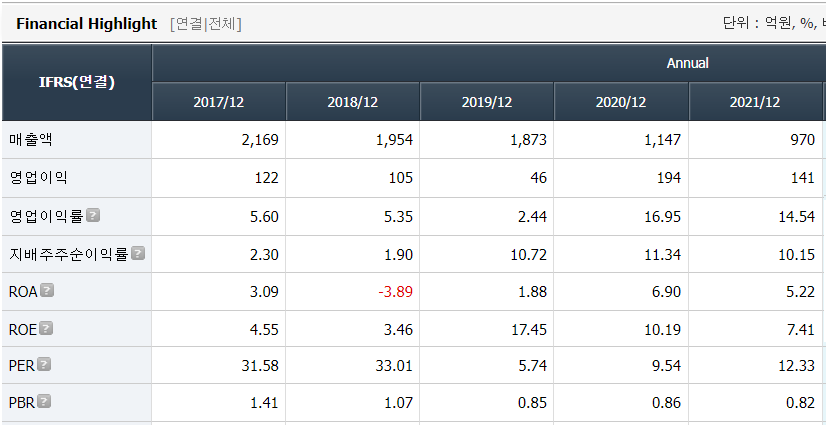Click the 0.82 PBR value
Viewport: 829px width, 425px height.
pyautogui.click(x=800, y=403)
